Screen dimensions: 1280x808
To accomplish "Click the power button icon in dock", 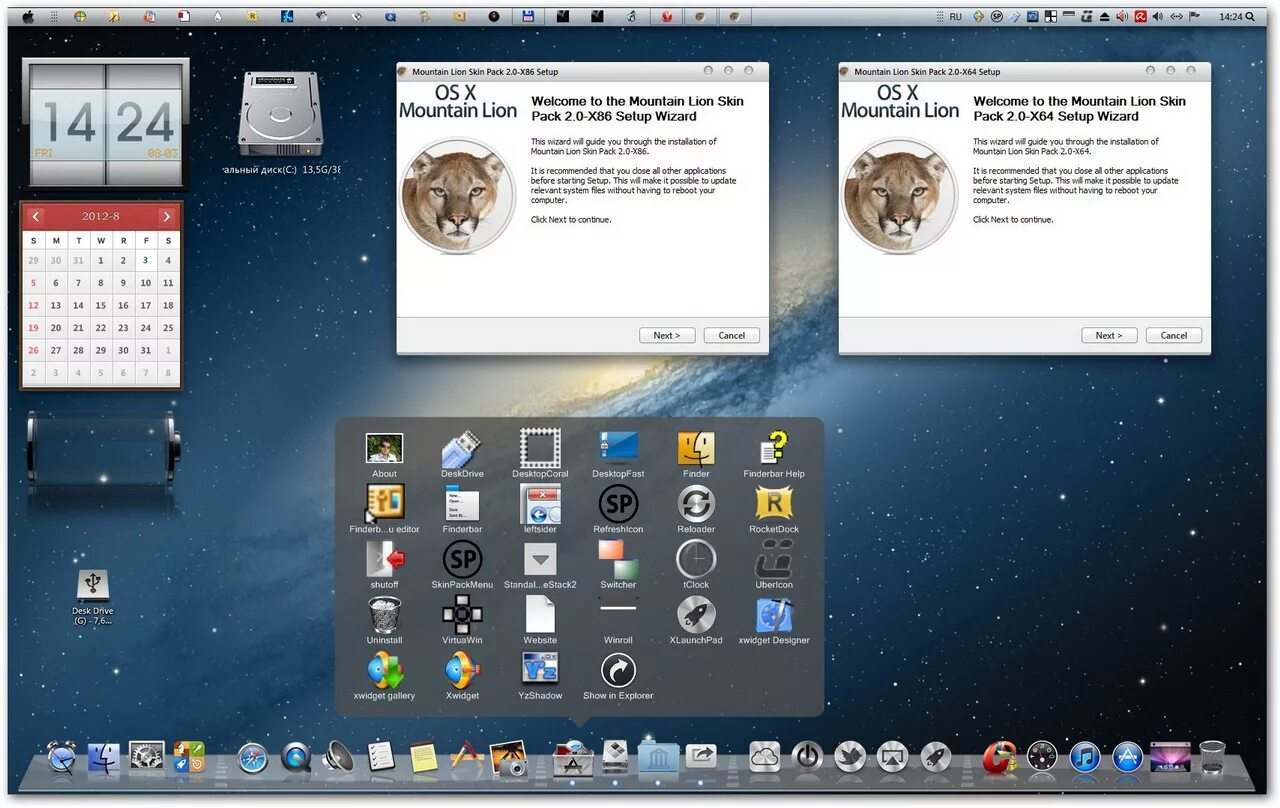I will (807, 757).
